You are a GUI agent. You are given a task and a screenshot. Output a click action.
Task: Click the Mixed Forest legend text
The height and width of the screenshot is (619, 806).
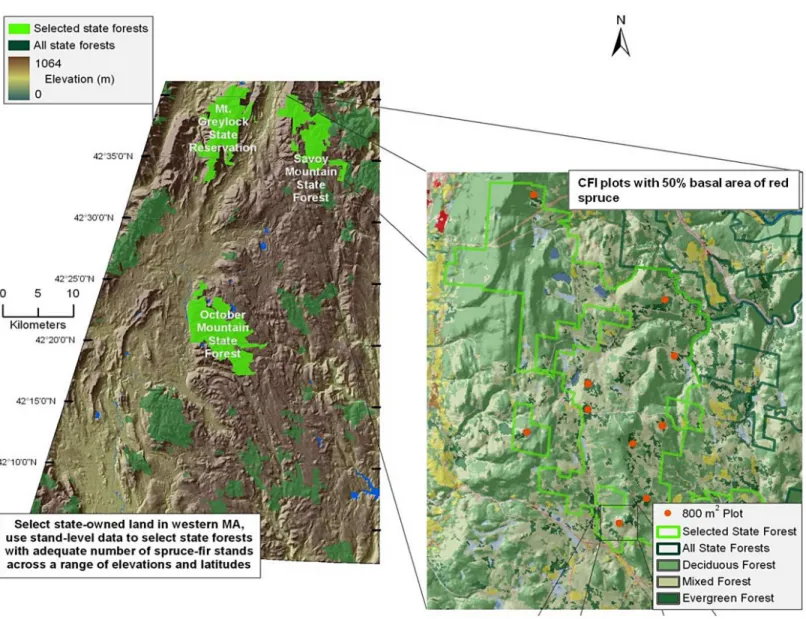(x=717, y=581)
